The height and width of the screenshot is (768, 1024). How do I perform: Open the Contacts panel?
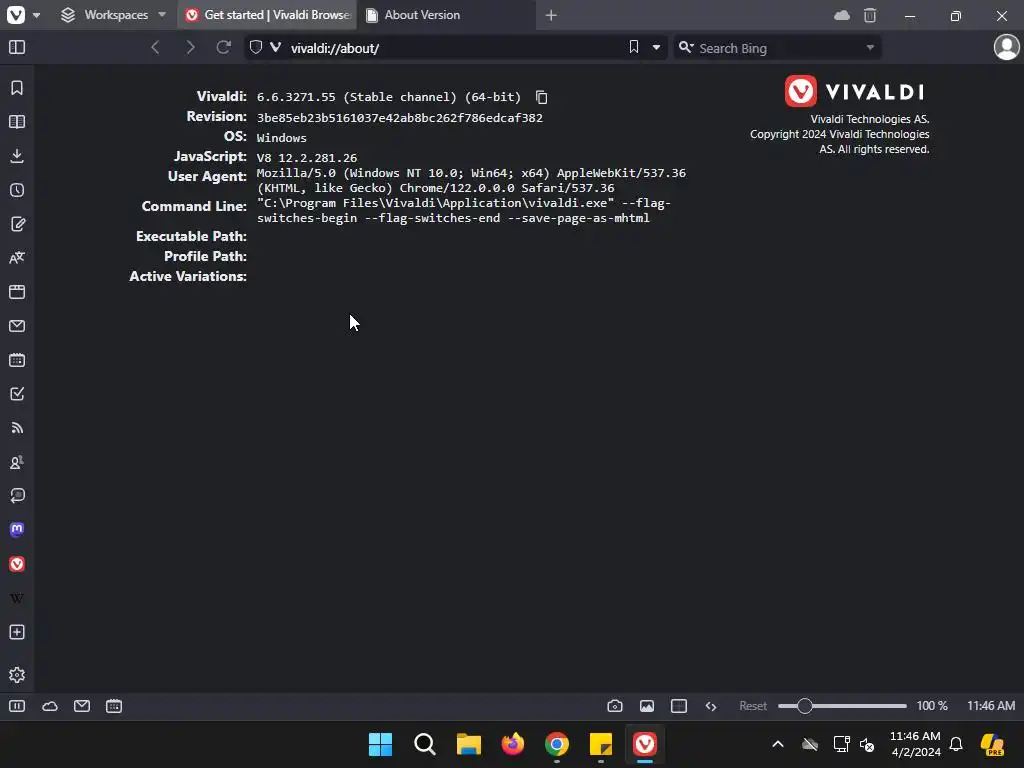[x=17, y=462]
